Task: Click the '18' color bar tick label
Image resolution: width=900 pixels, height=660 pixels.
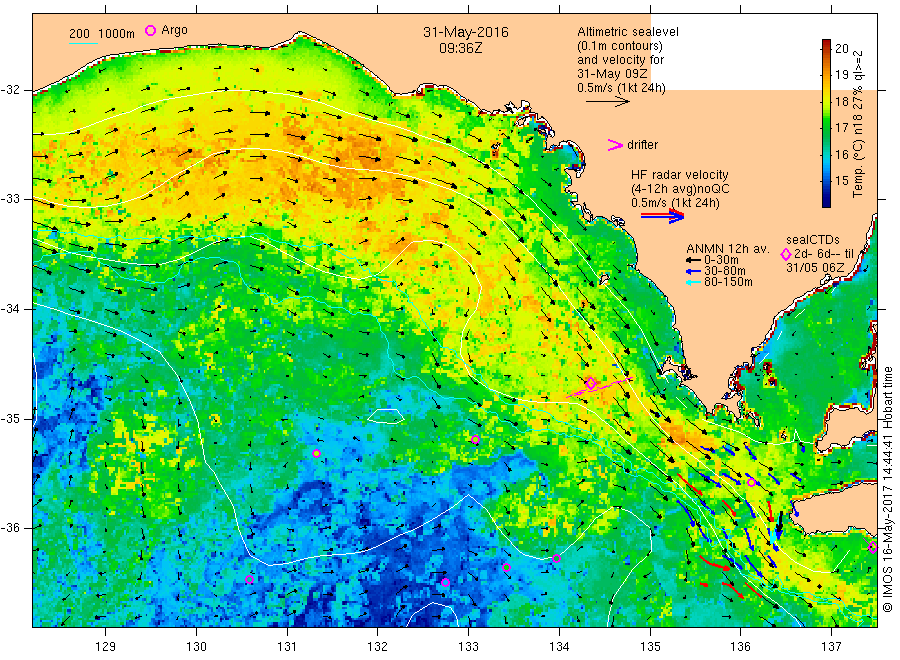Action: click(841, 102)
